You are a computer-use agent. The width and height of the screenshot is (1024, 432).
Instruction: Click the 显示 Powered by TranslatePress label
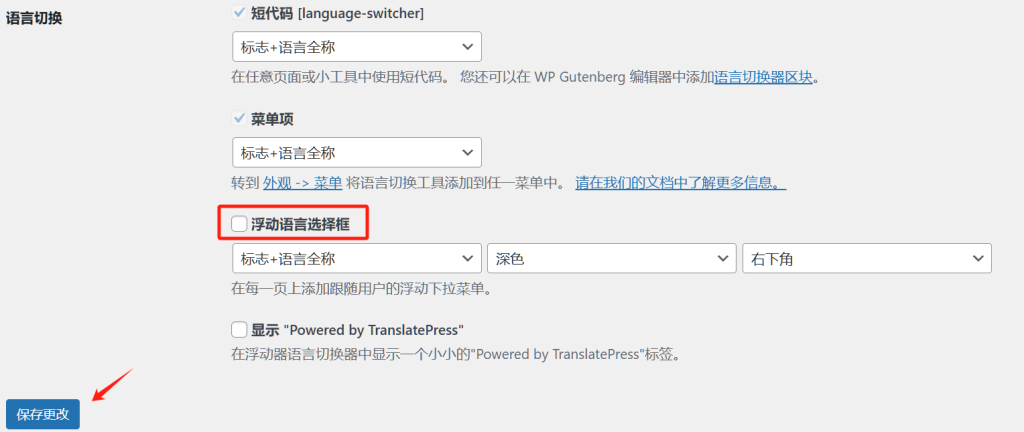tap(357, 329)
